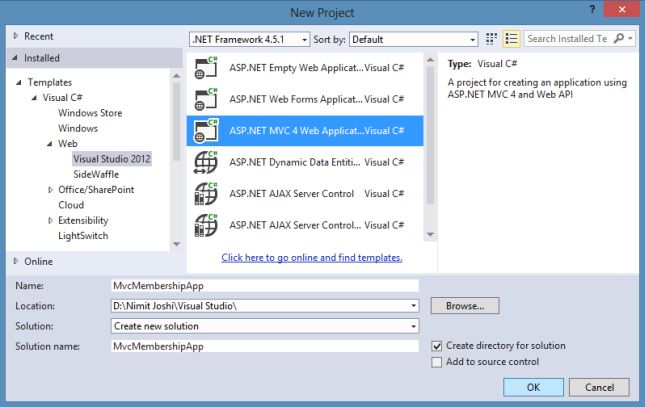Click the go online and find templates link
Image resolution: width=645 pixels, height=407 pixels.
coord(312,258)
